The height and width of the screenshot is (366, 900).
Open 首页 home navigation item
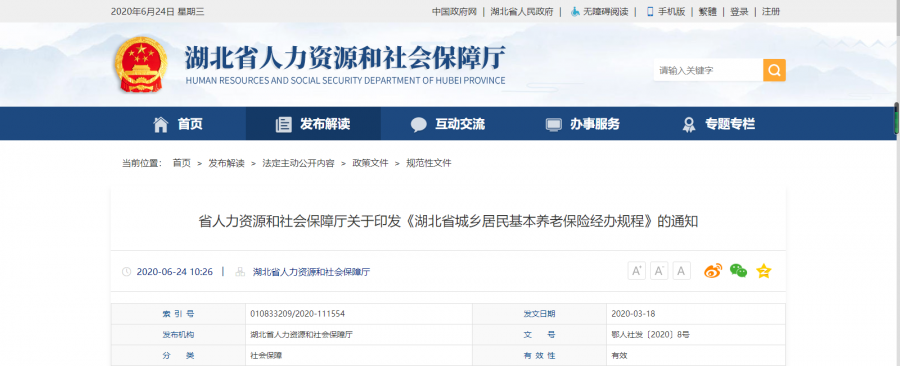(178, 123)
